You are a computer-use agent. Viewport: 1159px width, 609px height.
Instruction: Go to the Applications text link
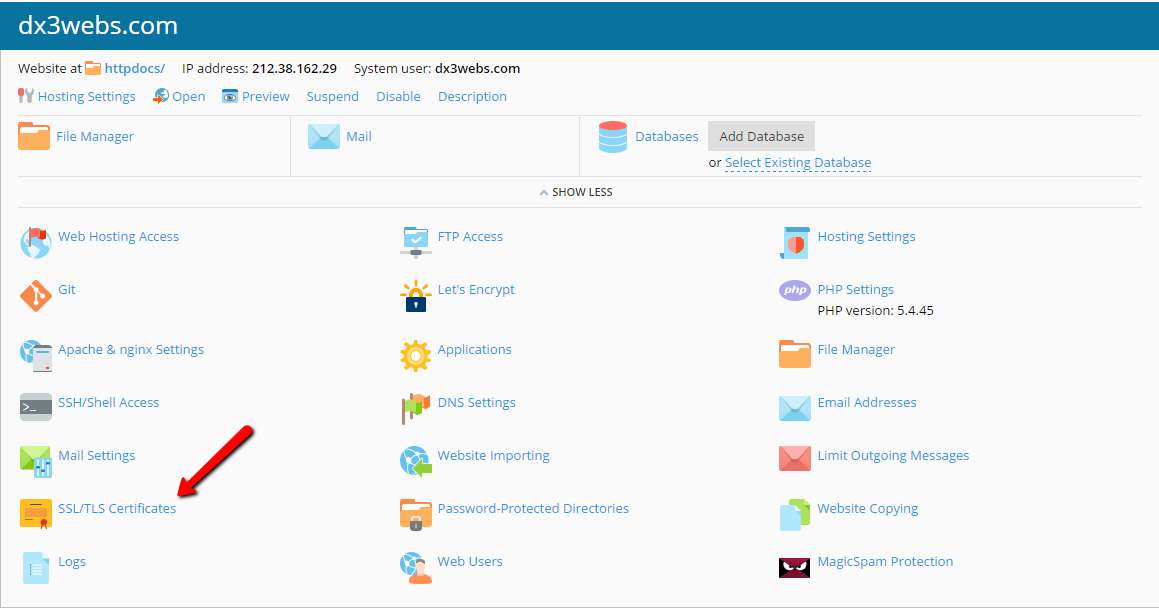pyautogui.click(x=475, y=350)
